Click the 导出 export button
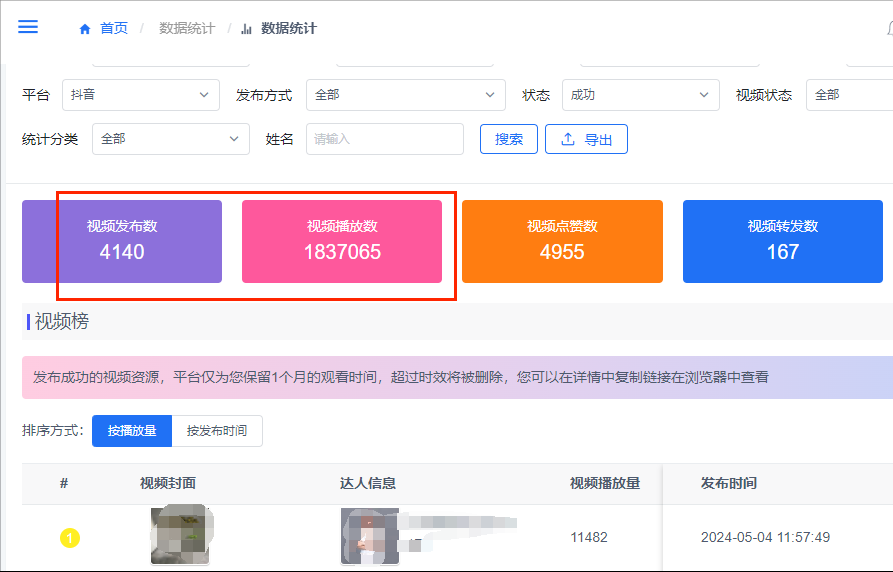Screen dimensions: 893x572 [x=586, y=139]
